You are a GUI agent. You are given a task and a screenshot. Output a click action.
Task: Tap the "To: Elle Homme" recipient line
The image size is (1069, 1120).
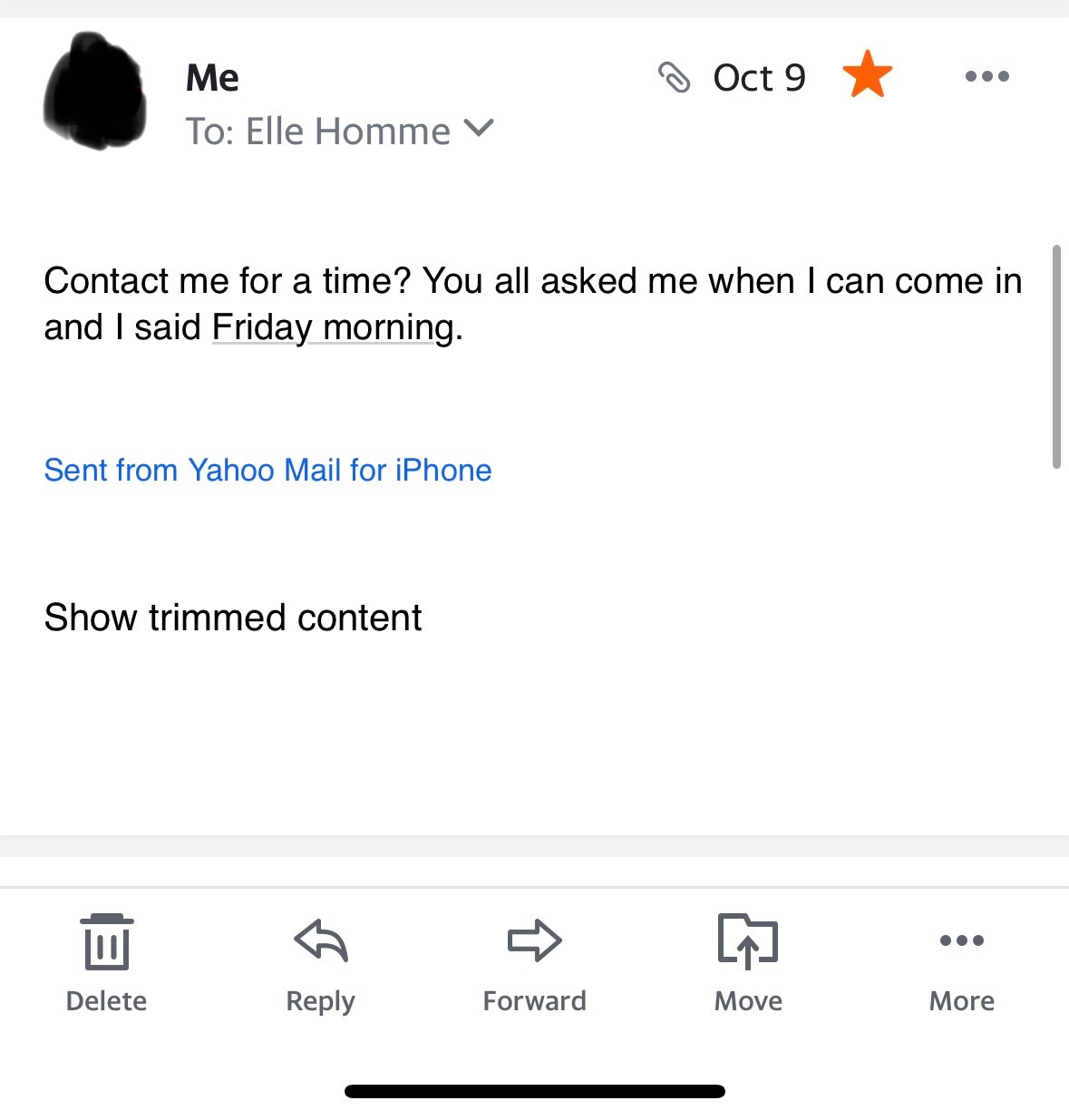317,131
